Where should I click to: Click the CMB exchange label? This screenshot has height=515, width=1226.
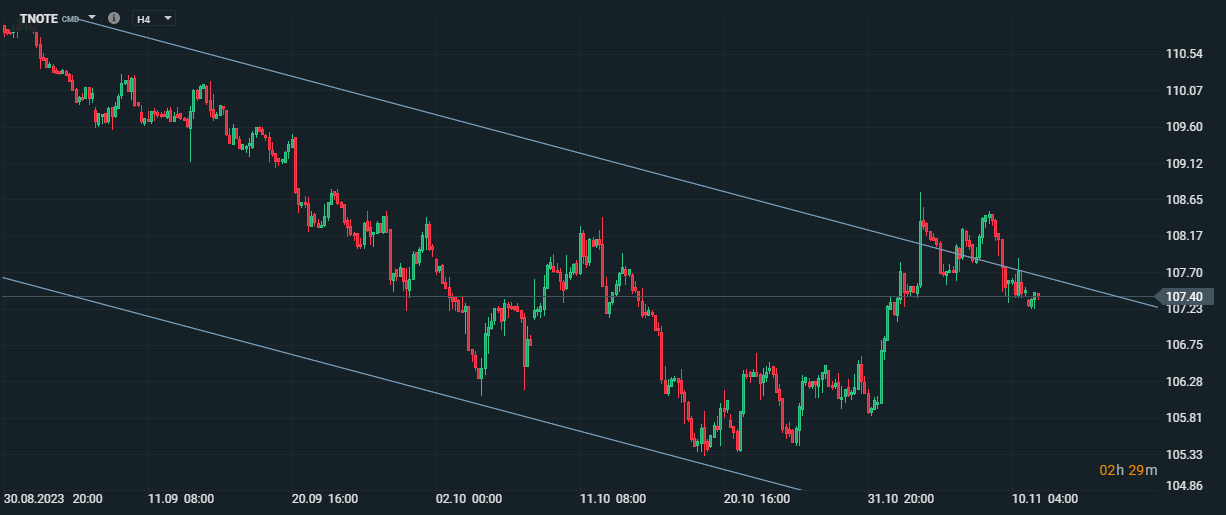(70, 19)
